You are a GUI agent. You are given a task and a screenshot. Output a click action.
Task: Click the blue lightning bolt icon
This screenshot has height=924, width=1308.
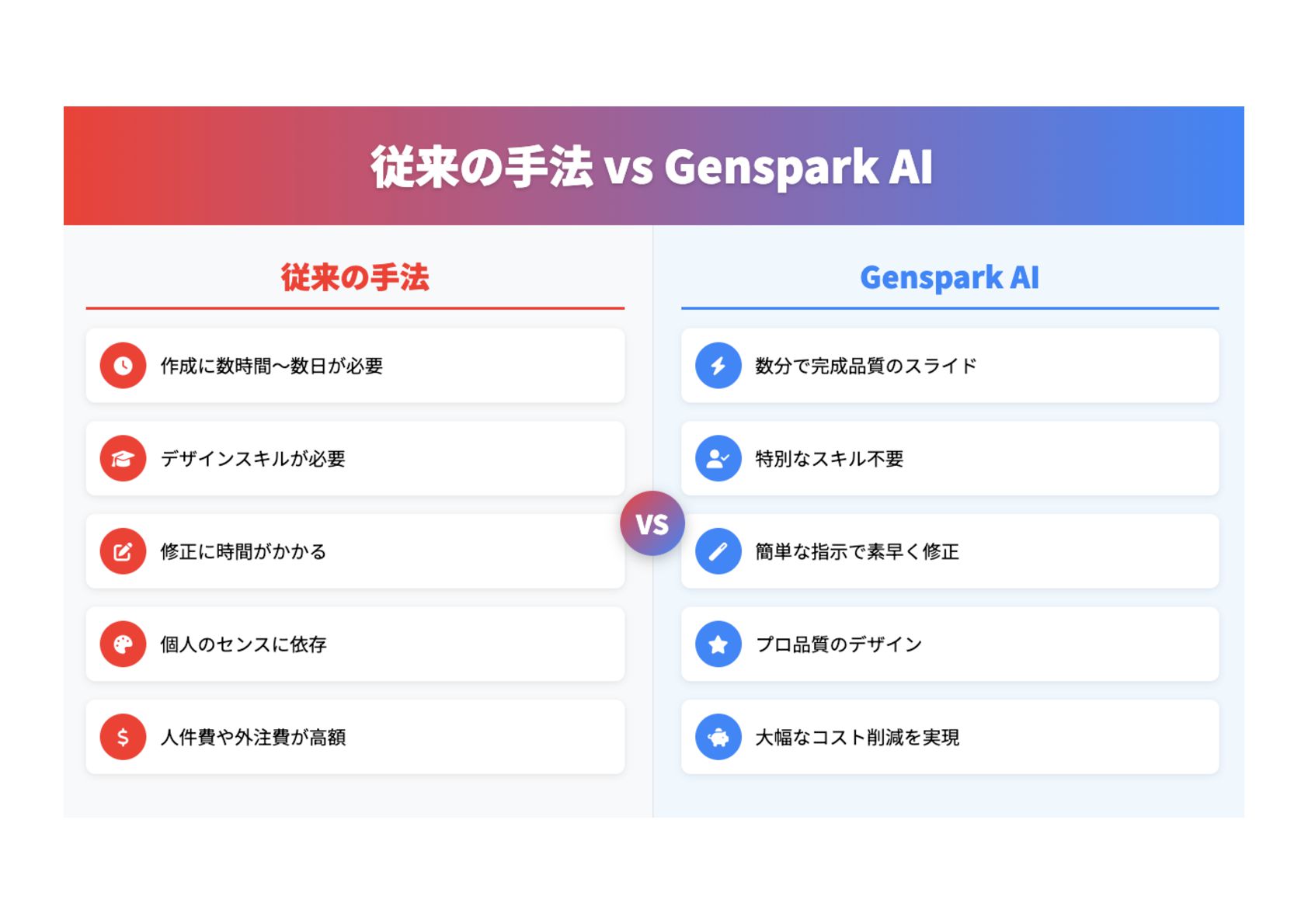pos(718,366)
